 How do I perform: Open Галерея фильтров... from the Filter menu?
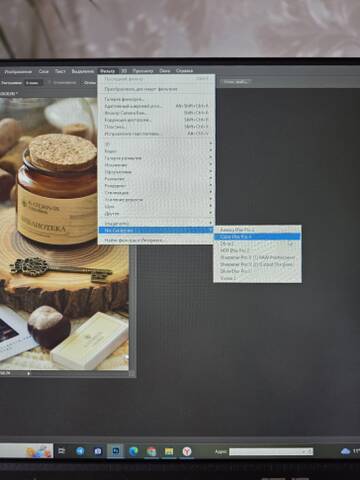[x=156, y=99]
